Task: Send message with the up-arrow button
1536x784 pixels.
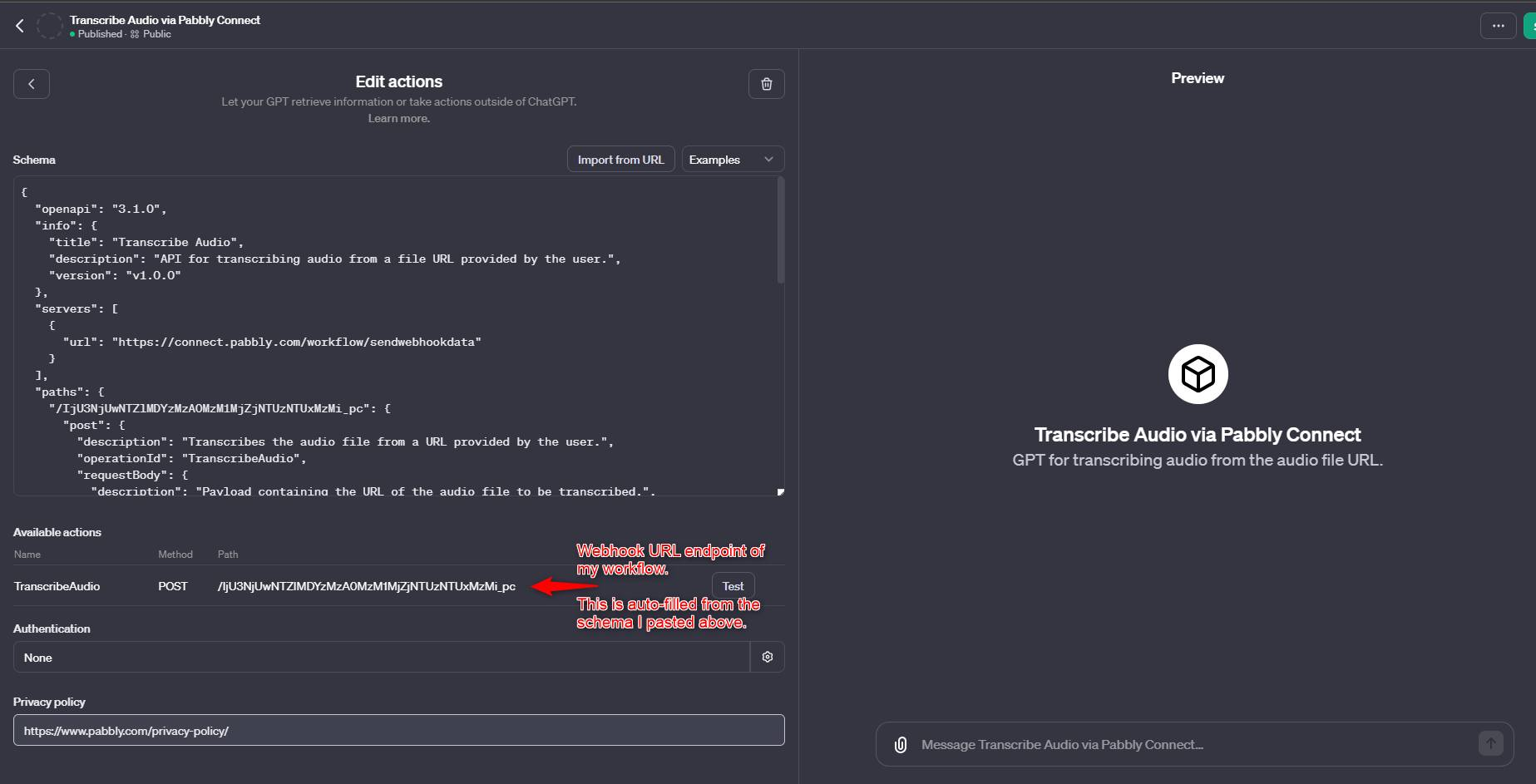Action: click(1490, 743)
